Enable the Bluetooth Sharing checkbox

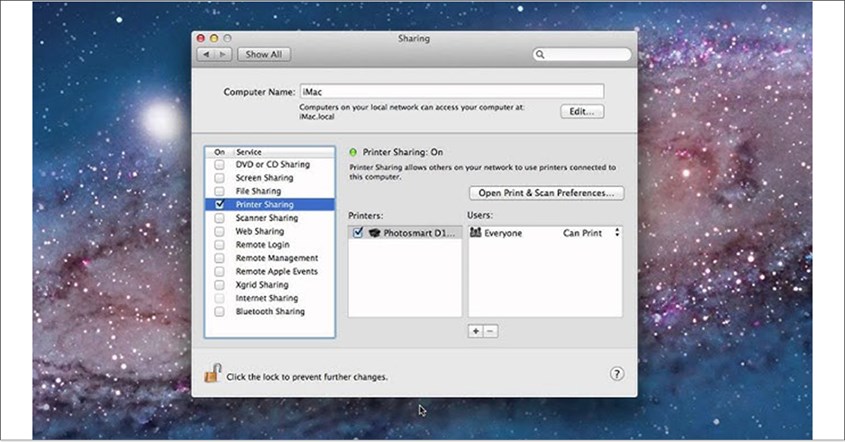(x=219, y=312)
